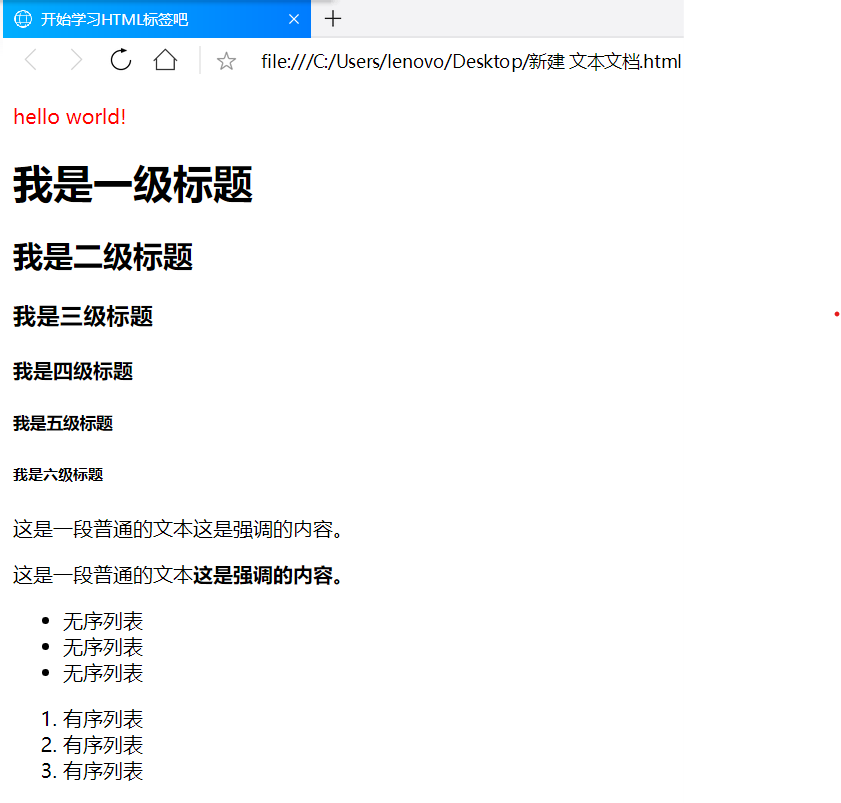
Task: Click the heading 我是四级标题
Action: [x=70, y=371]
